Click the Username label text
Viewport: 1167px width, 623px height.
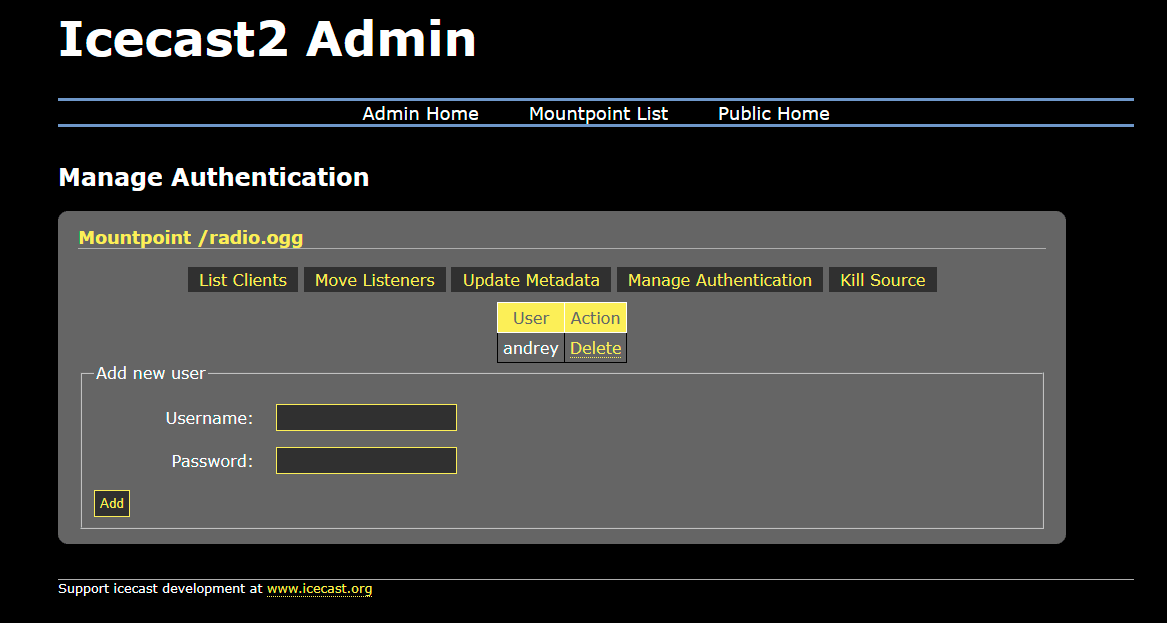pyautogui.click(x=209, y=418)
